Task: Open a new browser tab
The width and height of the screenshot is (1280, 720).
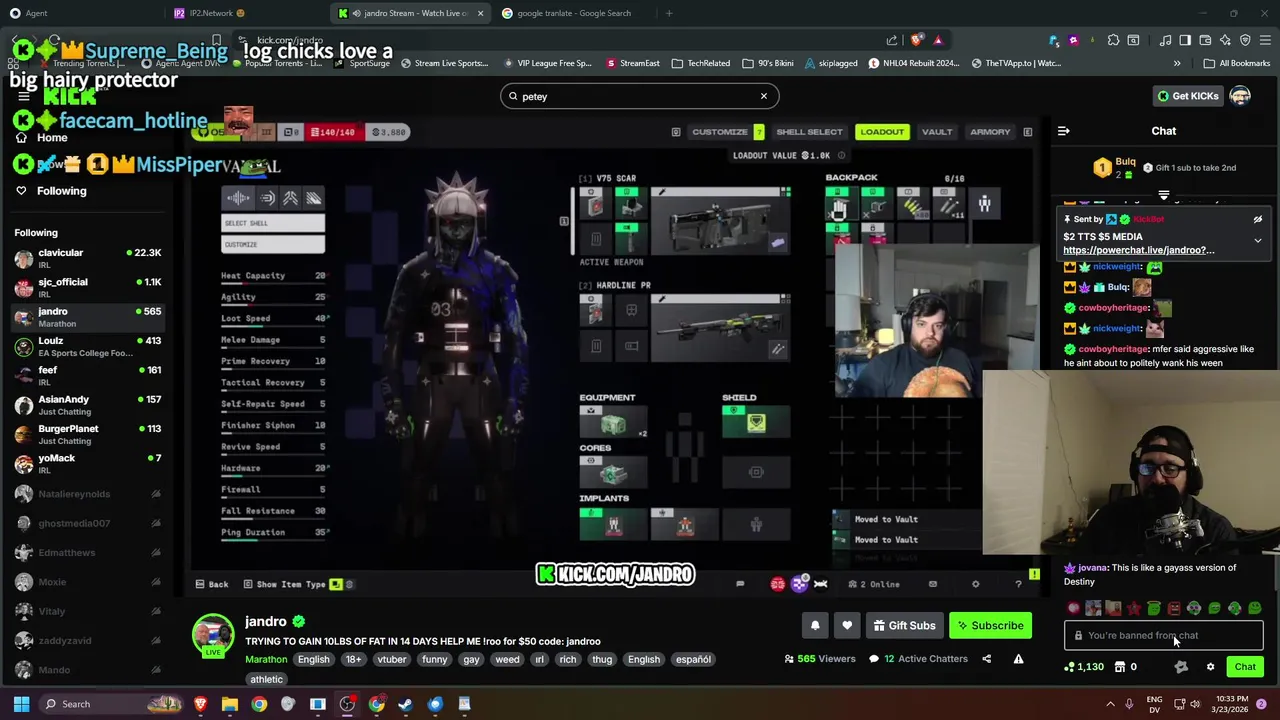Action: coord(669,13)
